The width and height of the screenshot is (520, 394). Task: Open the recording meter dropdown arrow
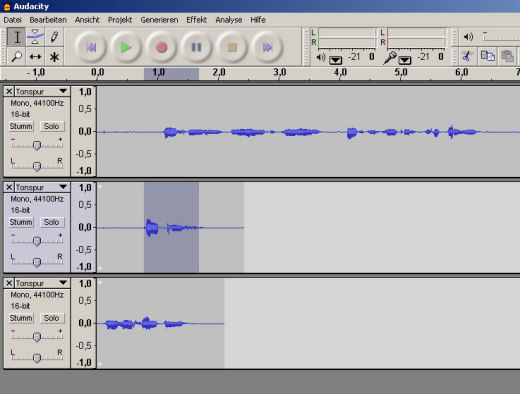click(x=404, y=60)
